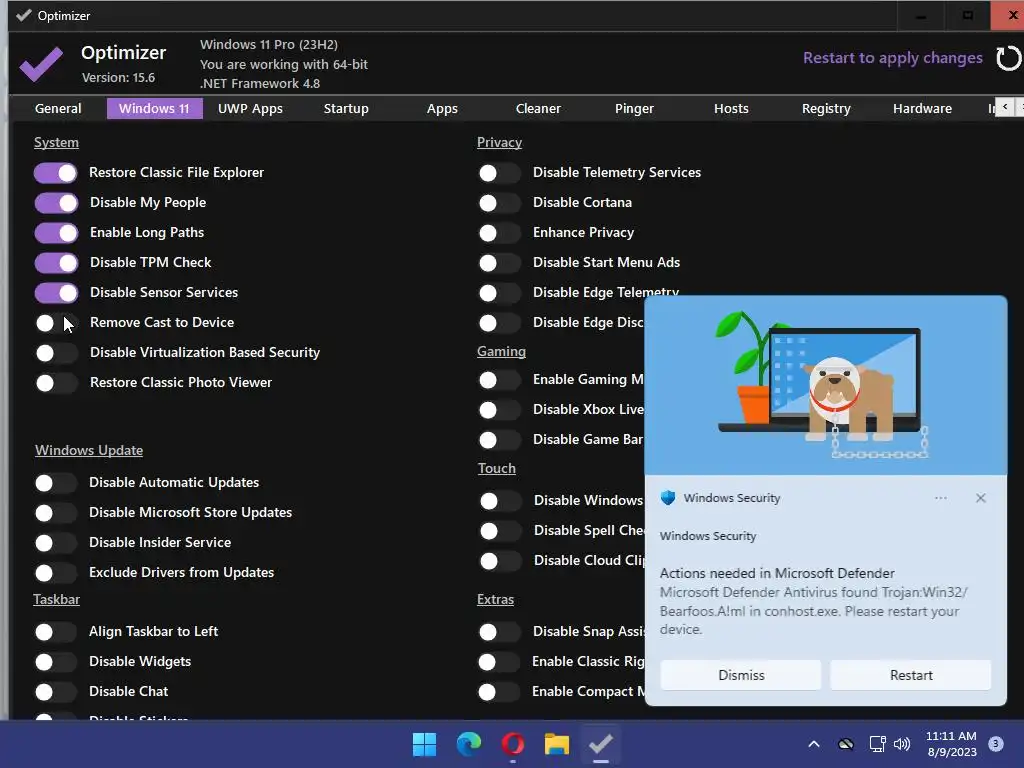Open the Hardware tab
This screenshot has height=768, width=1024.
pyautogui.click(x=922, y=108)
